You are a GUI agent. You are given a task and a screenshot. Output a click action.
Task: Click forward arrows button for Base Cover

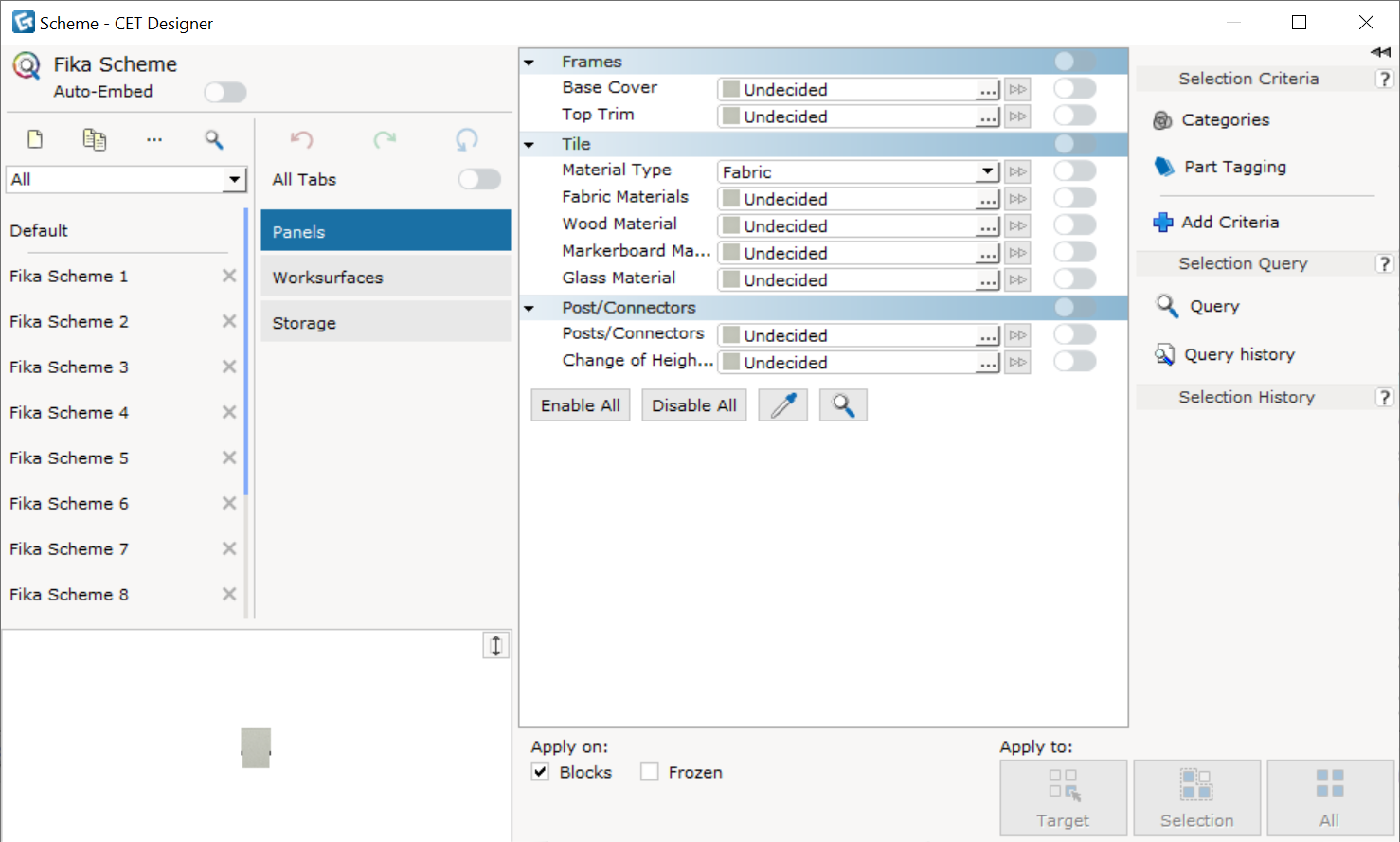tap(1018, 89)
